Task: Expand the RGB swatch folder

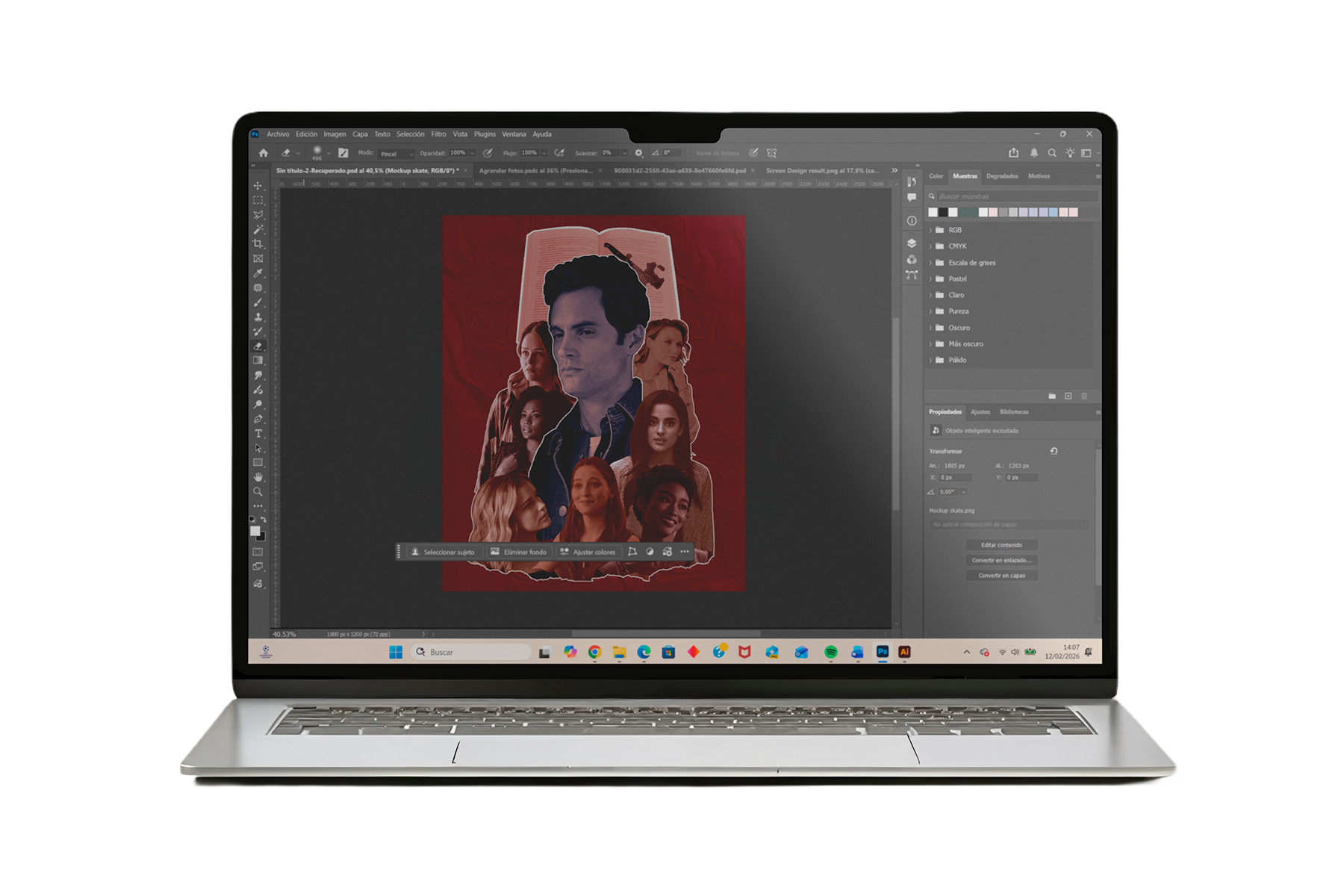Action: point(930,230)
